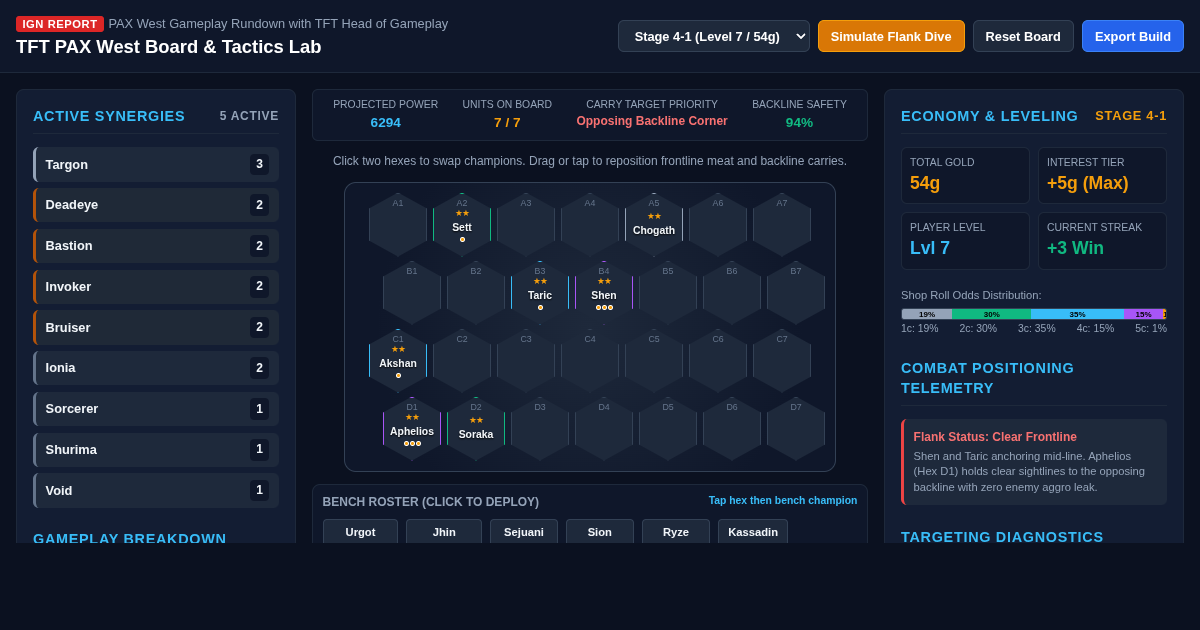Select the Shurima synergy row
1200x630 pixels.
pos(156,449)
